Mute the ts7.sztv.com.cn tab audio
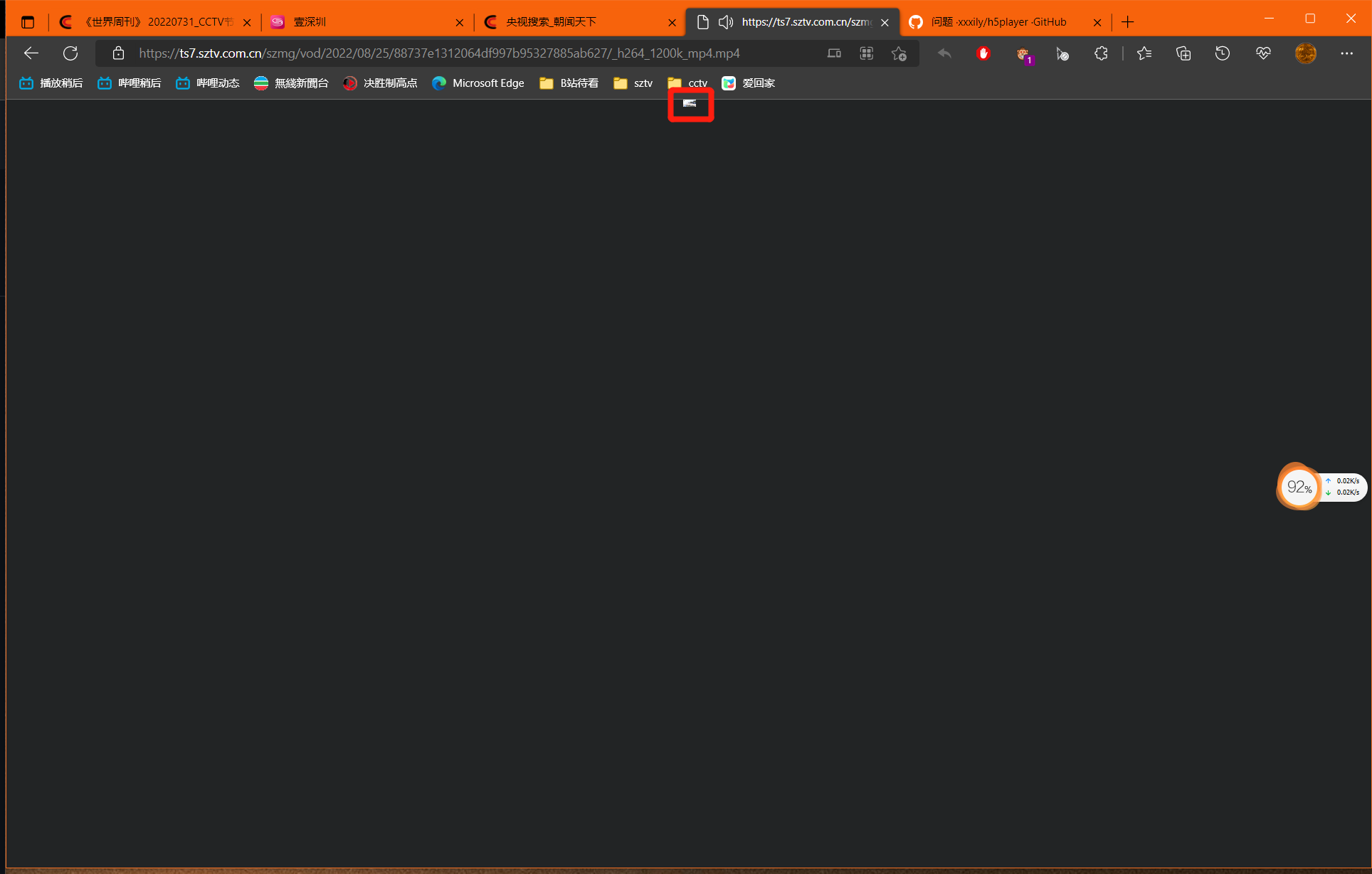This screenshot has width=1372, height=874. click(725, 22)
